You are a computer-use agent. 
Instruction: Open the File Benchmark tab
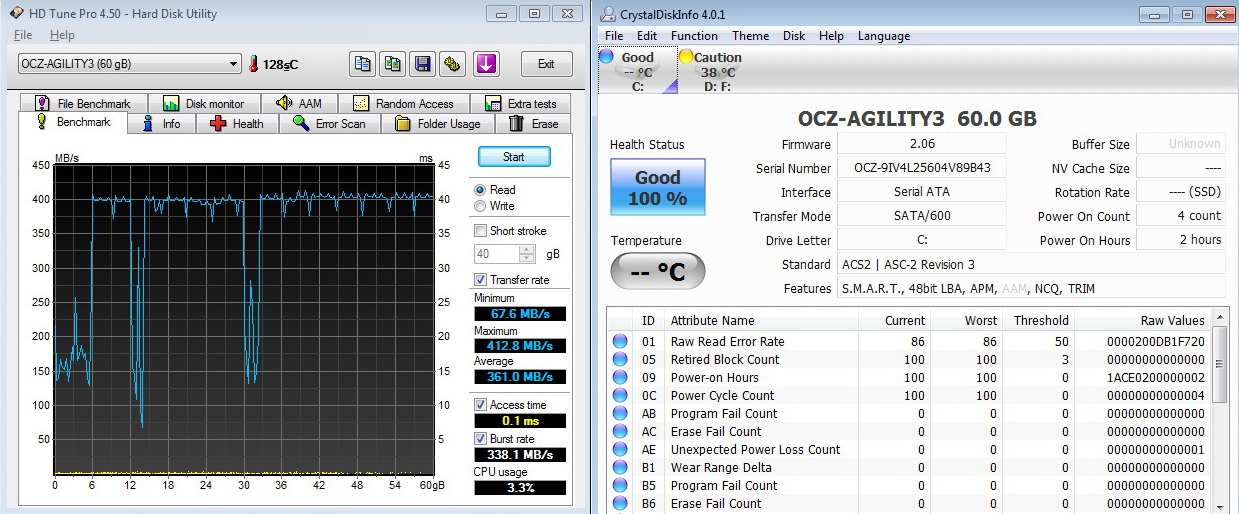click(x=82, y=103)
